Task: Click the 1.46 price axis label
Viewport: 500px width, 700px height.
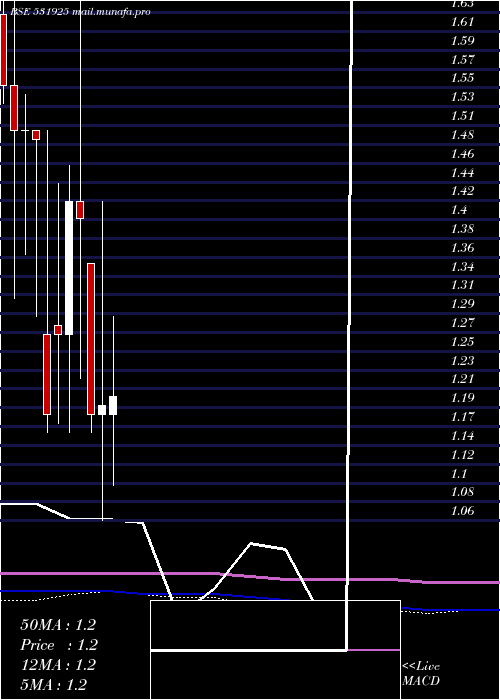Action: click(x=463, y=154)
